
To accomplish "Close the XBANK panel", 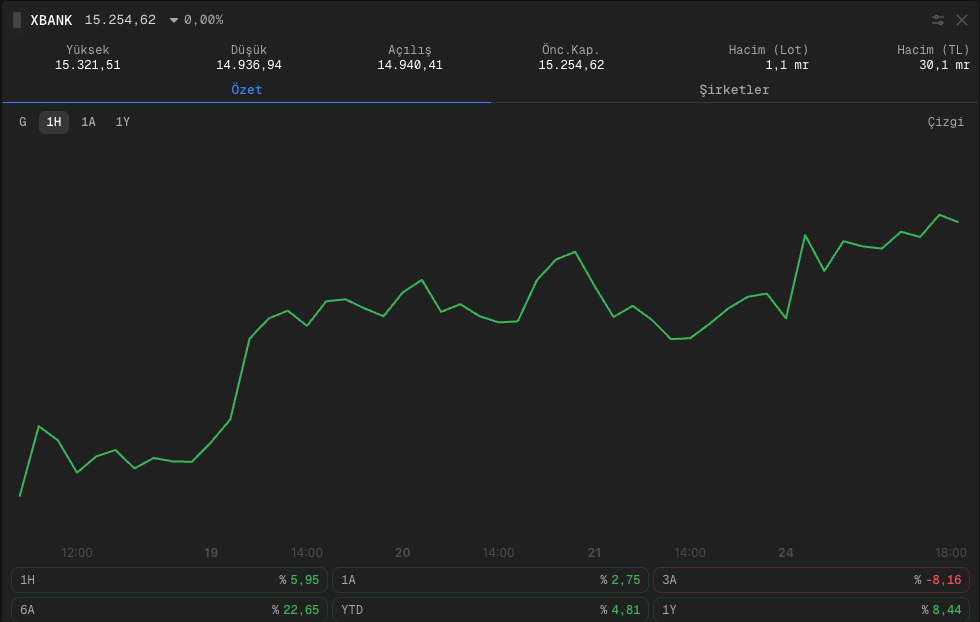I will point(962,20).
